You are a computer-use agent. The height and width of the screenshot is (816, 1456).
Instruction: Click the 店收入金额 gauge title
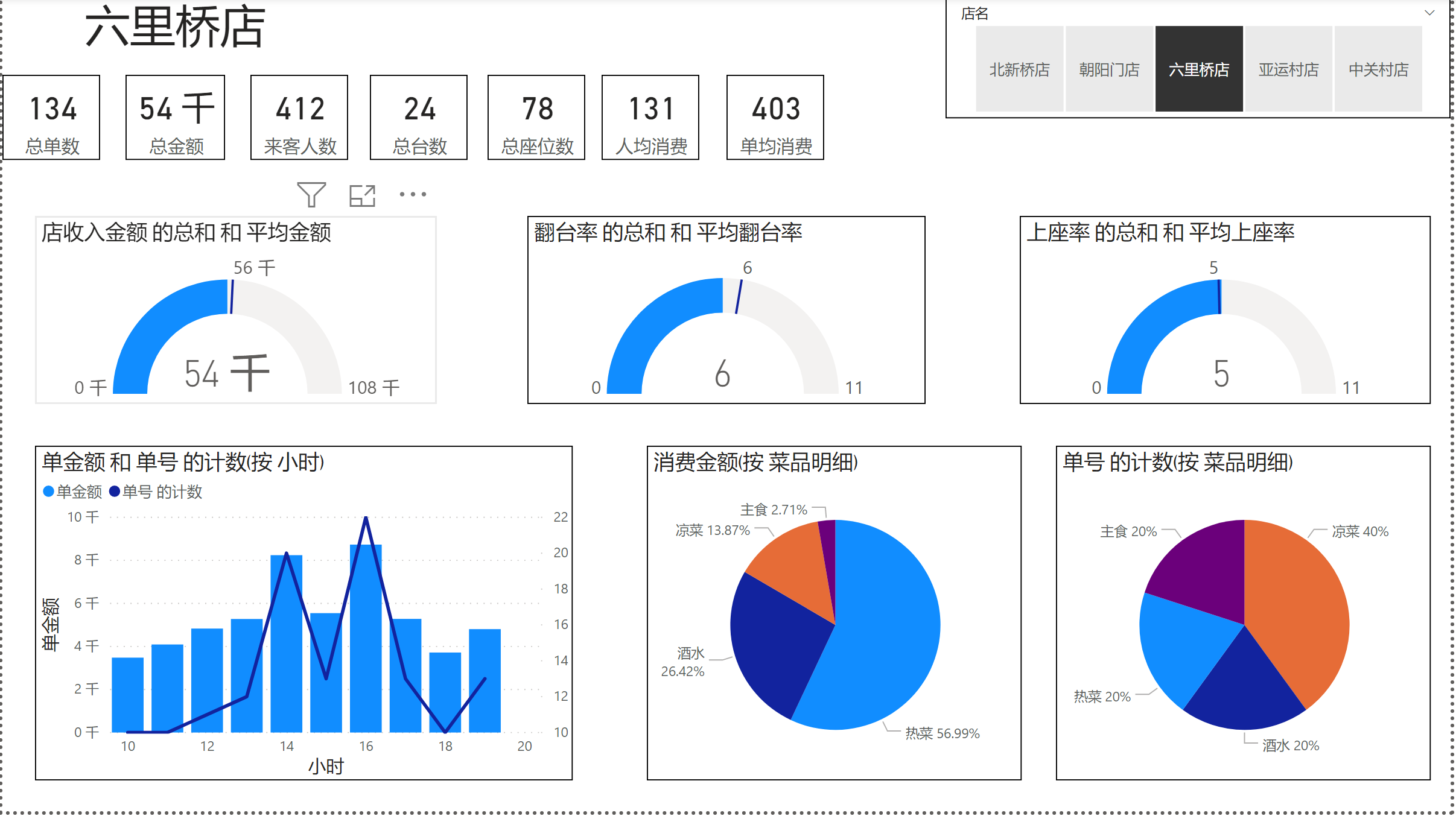point(186,232)
